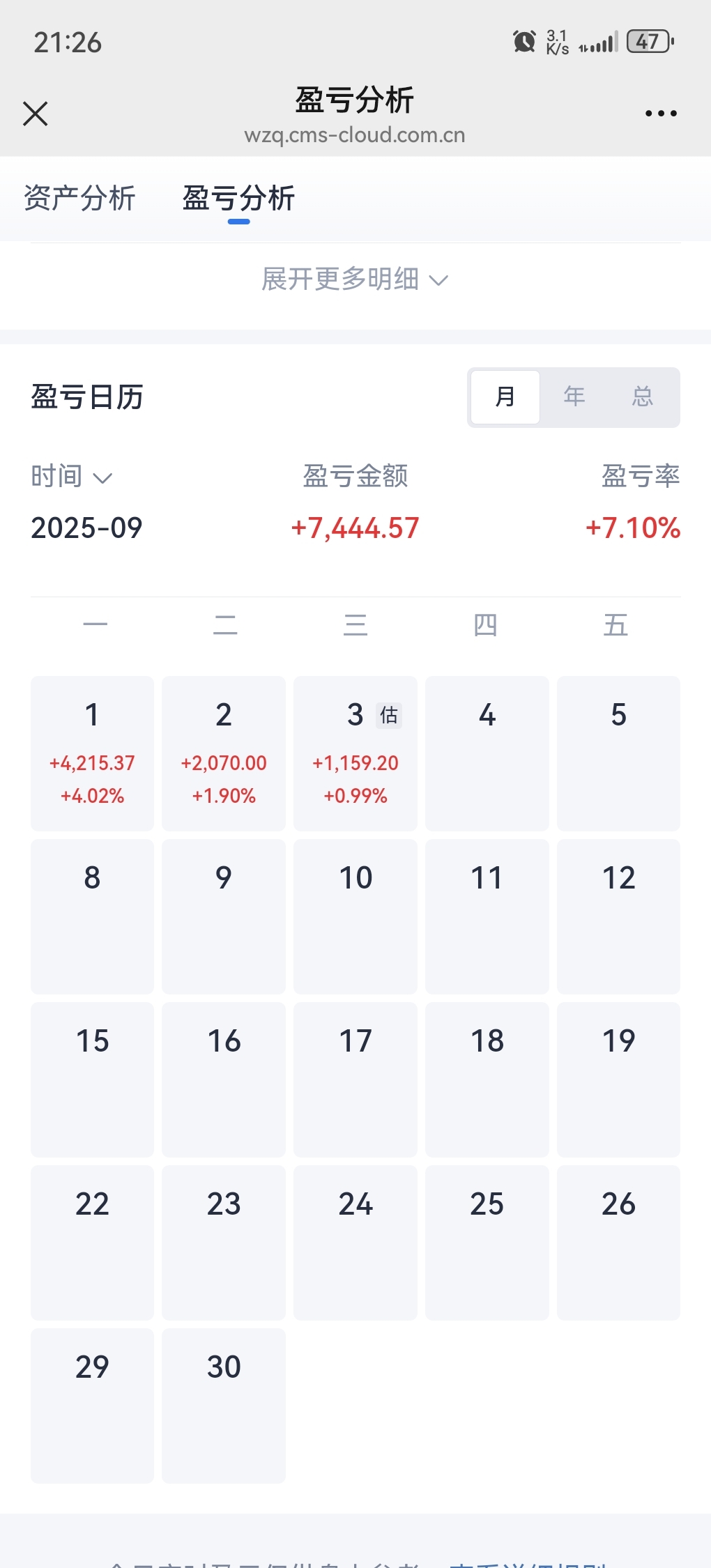
Task: Tap the alarm clock status icon
Action: point(524,42)
